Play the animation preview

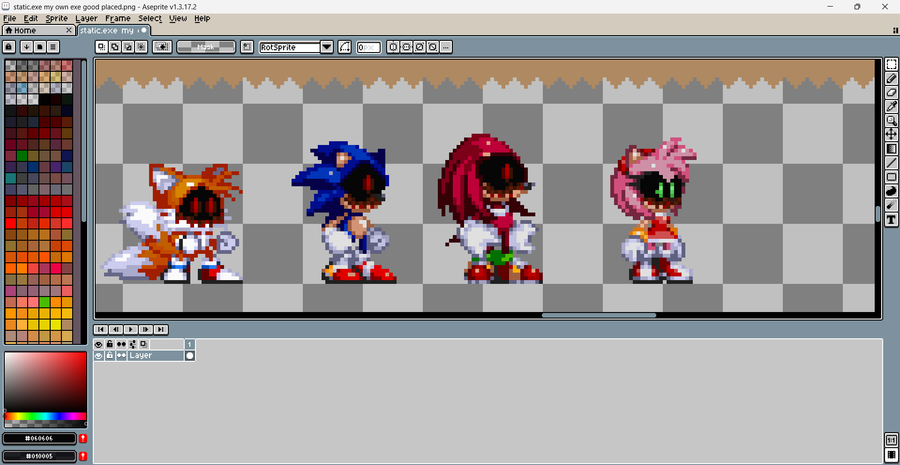130,330
